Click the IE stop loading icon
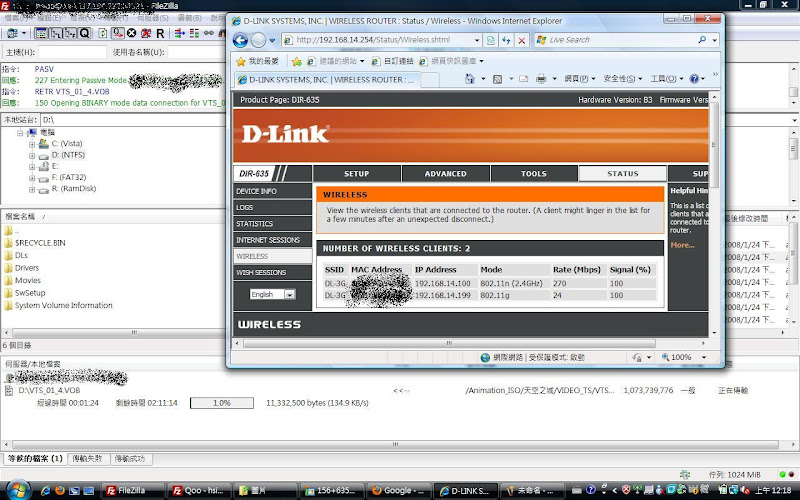This screenshot has width=800, height=500. pos(522,40)
